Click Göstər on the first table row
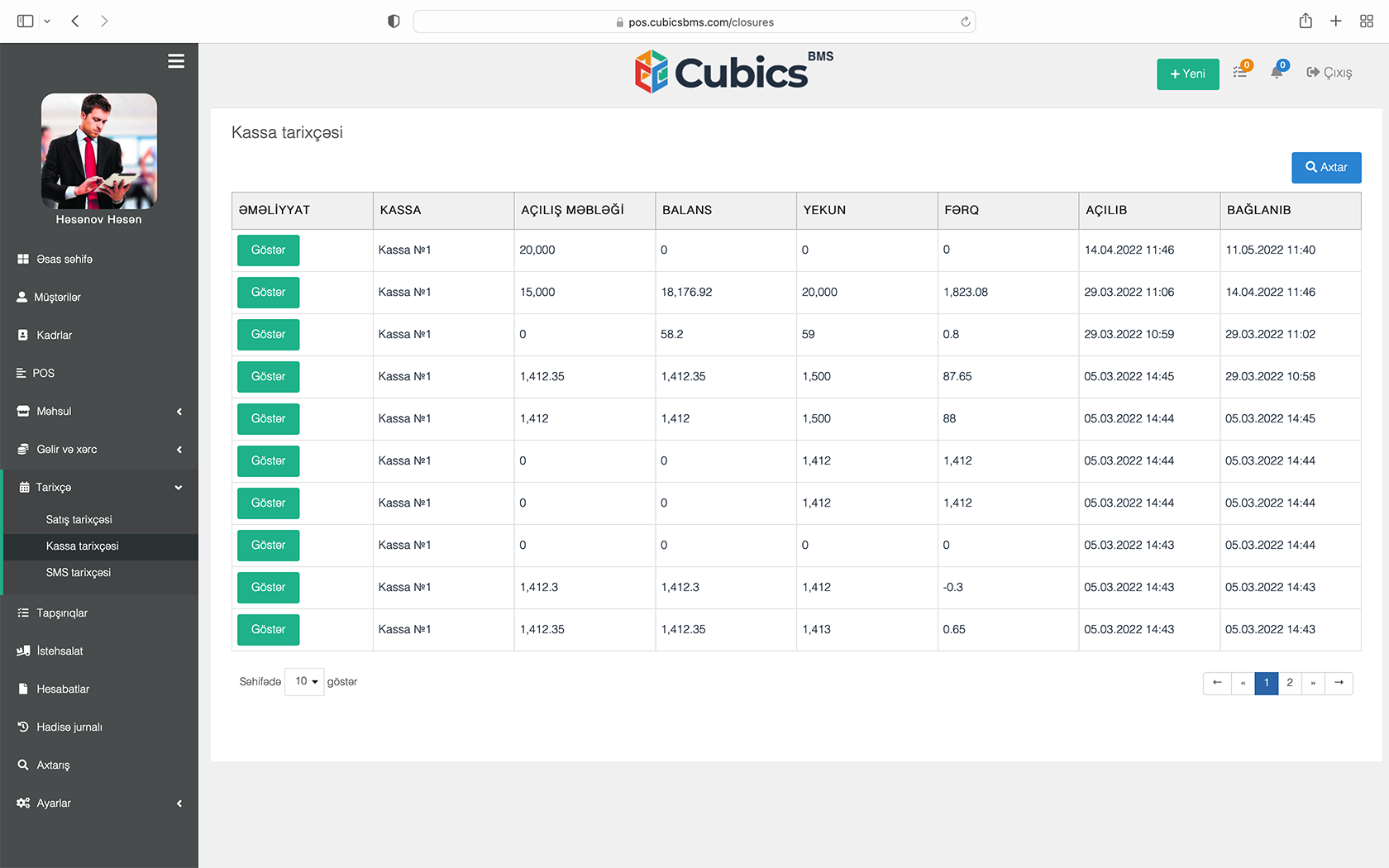Screen dimensions: 1389x868 click(x=268, y=250)
